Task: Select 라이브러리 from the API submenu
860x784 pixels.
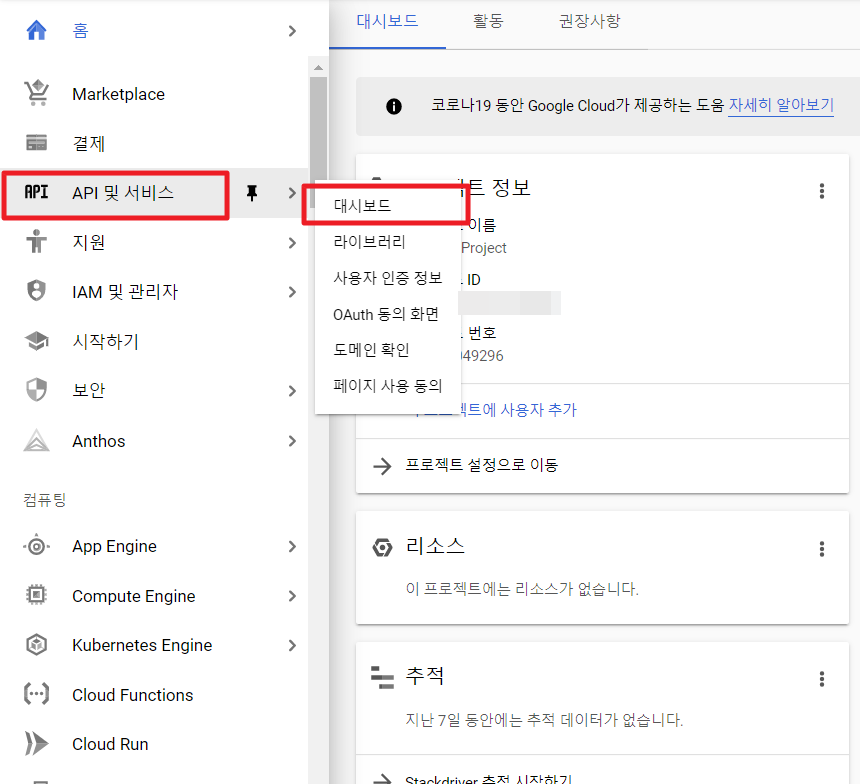Action: [369, 242]
